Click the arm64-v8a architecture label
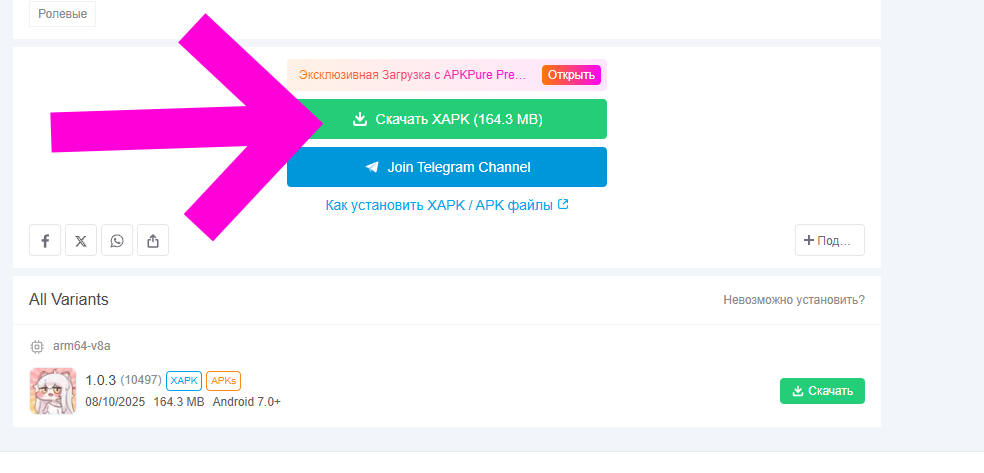The height and width of the screenshot is (473, 984). click(x=82, y=346)
